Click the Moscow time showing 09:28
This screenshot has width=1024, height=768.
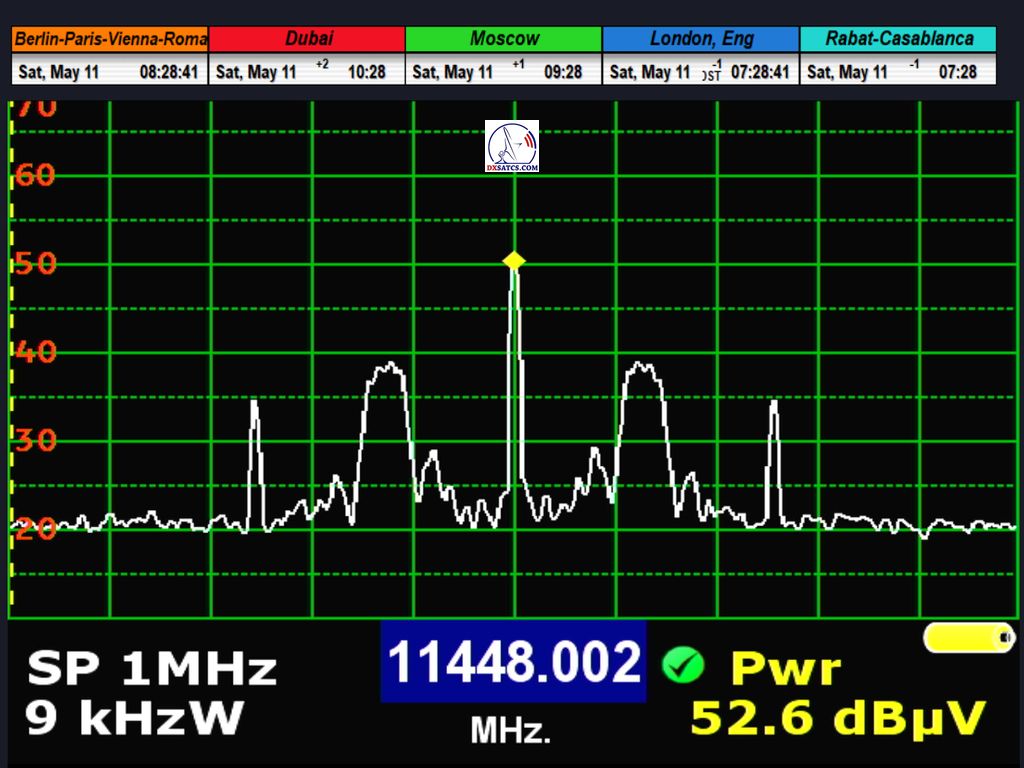tap(562, 72)
